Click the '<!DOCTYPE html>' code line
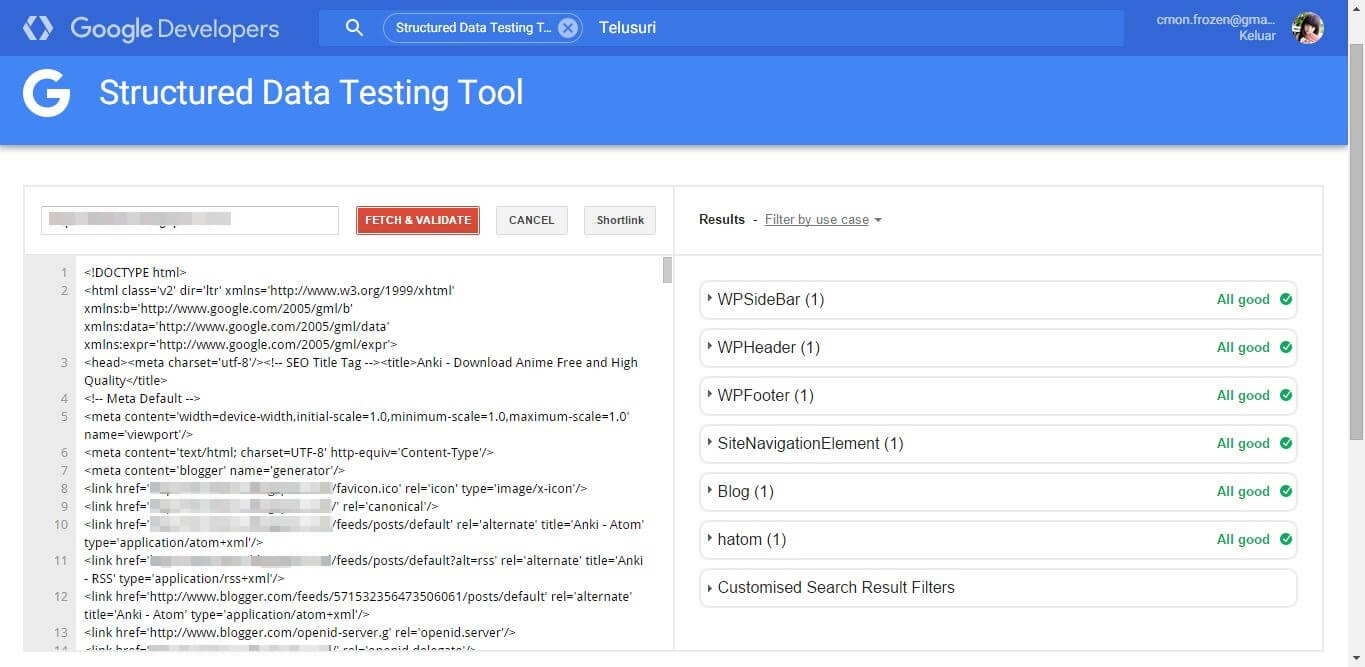The width and height of the screenshot is (1365, 667). pos(135,272)
